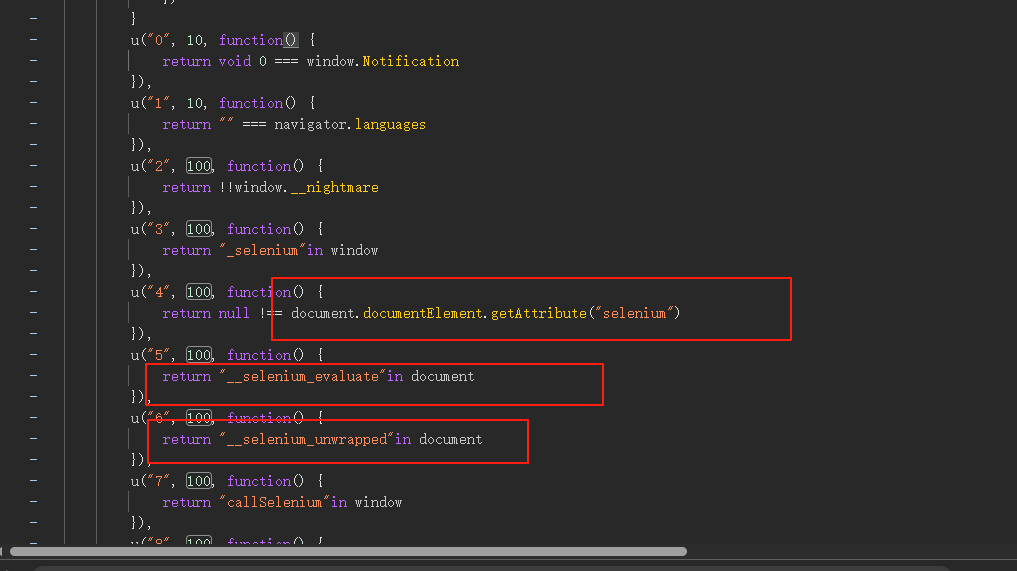Click the void keyword in return void 0
Viewport: 1017px width, 571px height.
click(235, 61)
